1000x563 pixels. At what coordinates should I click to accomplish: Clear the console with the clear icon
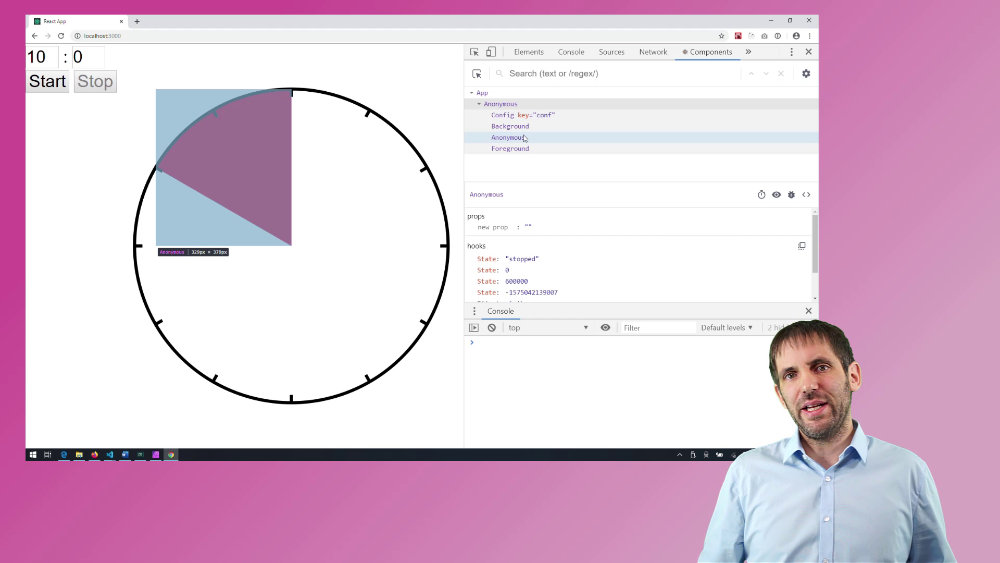click(492, 328)
